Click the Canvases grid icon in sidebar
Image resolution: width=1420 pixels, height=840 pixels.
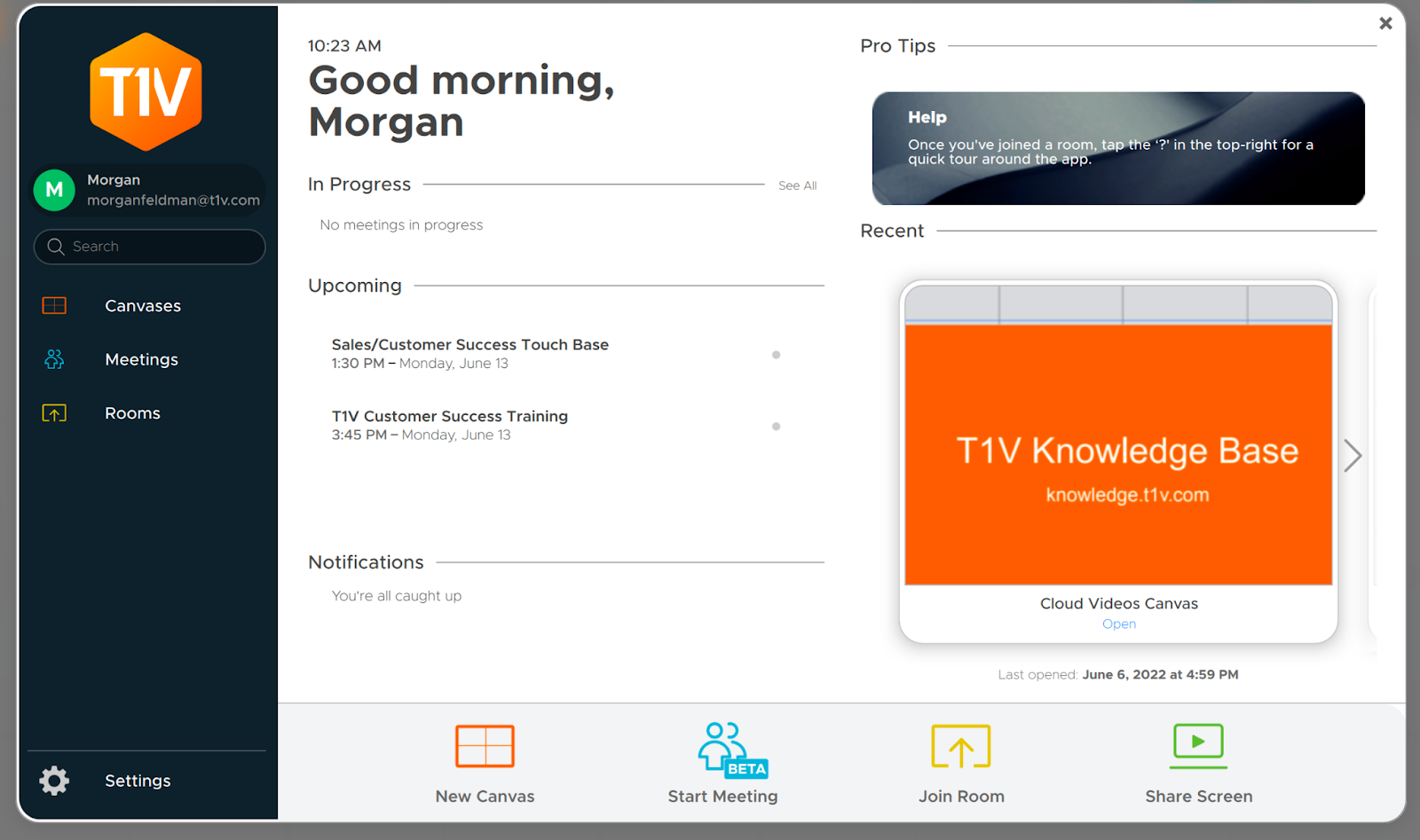(54, 305)
